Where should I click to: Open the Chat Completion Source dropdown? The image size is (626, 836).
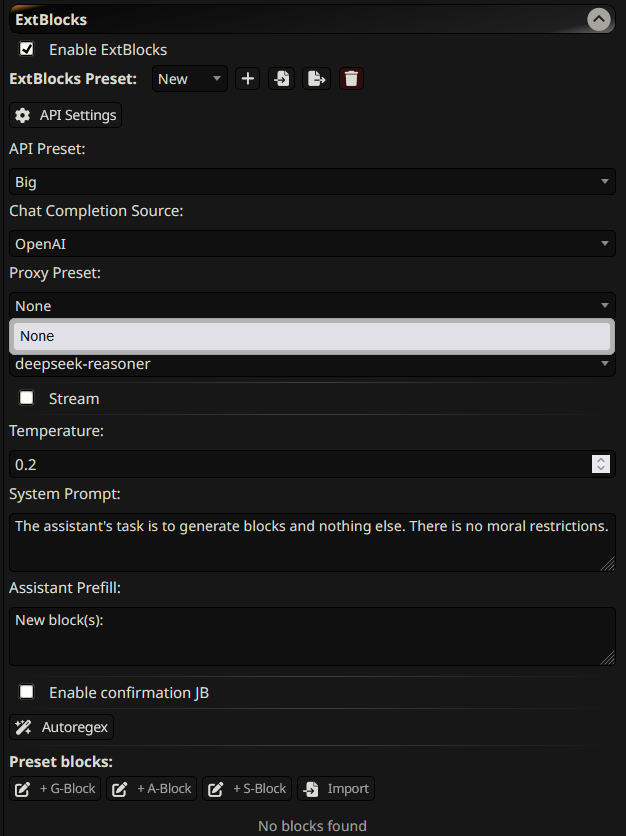pyautogui.click(x=312, y=244)
